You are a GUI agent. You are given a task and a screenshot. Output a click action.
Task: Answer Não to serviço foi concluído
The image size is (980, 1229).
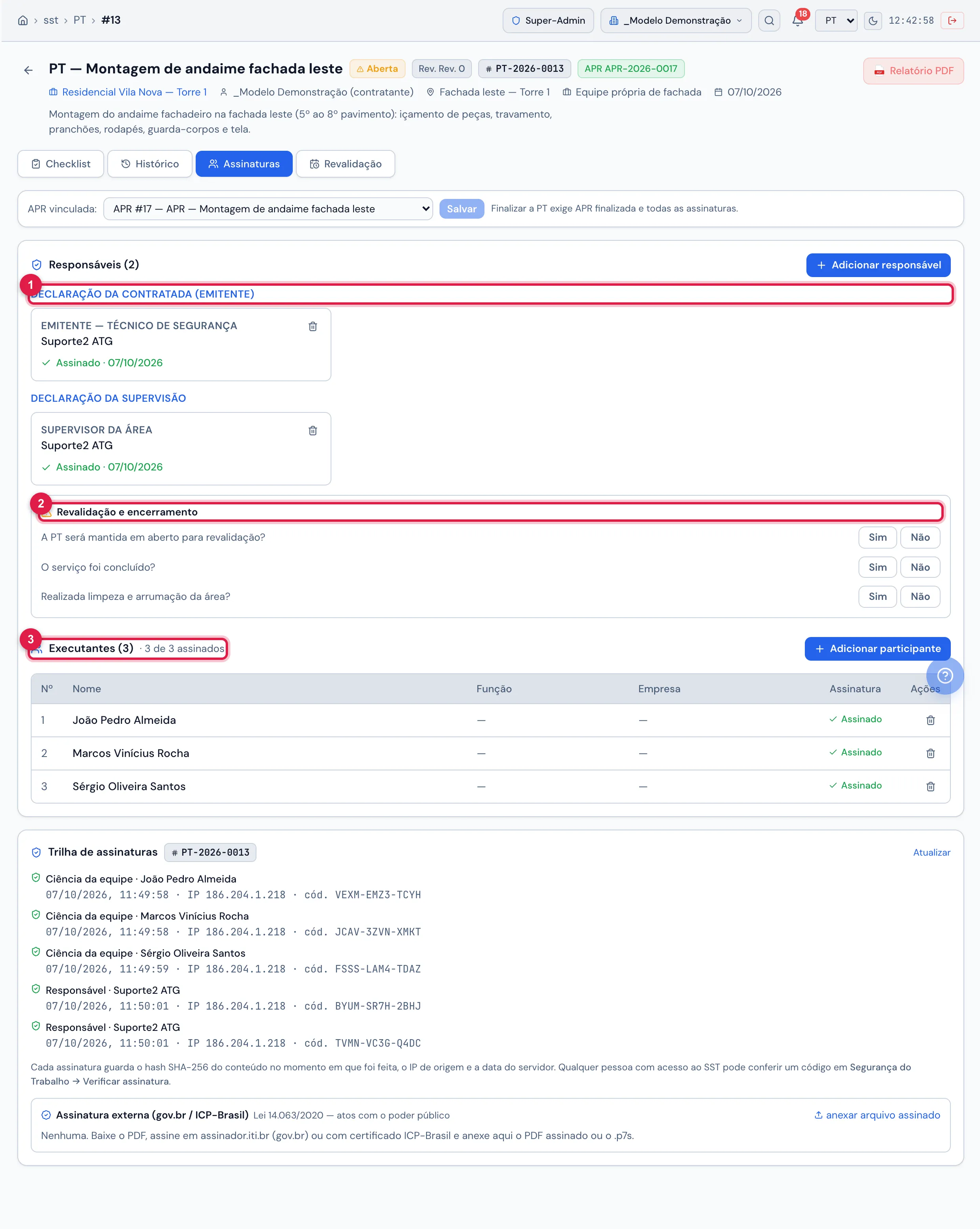pos(920,567)
